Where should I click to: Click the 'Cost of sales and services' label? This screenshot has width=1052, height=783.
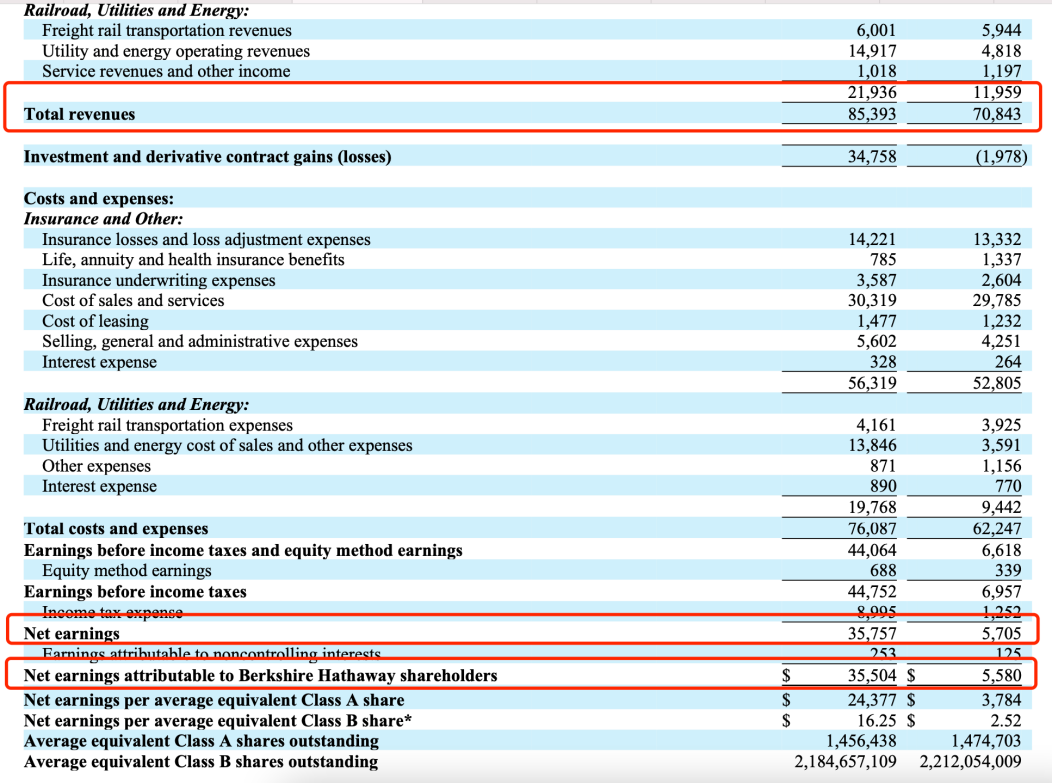point(133,301)
